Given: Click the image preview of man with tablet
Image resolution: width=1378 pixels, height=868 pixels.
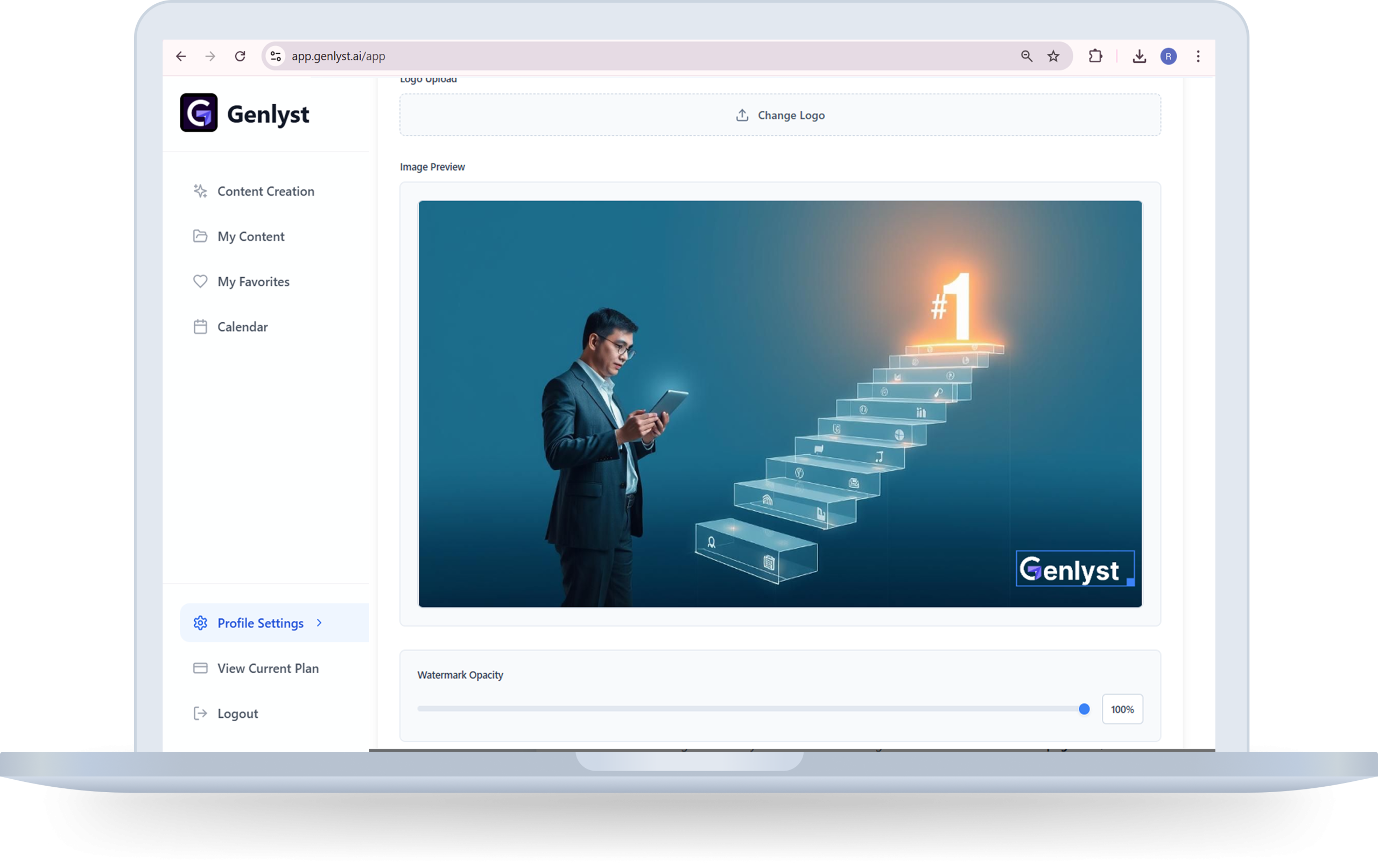Looking at the screenshot, I should click(x=780, y=404).
